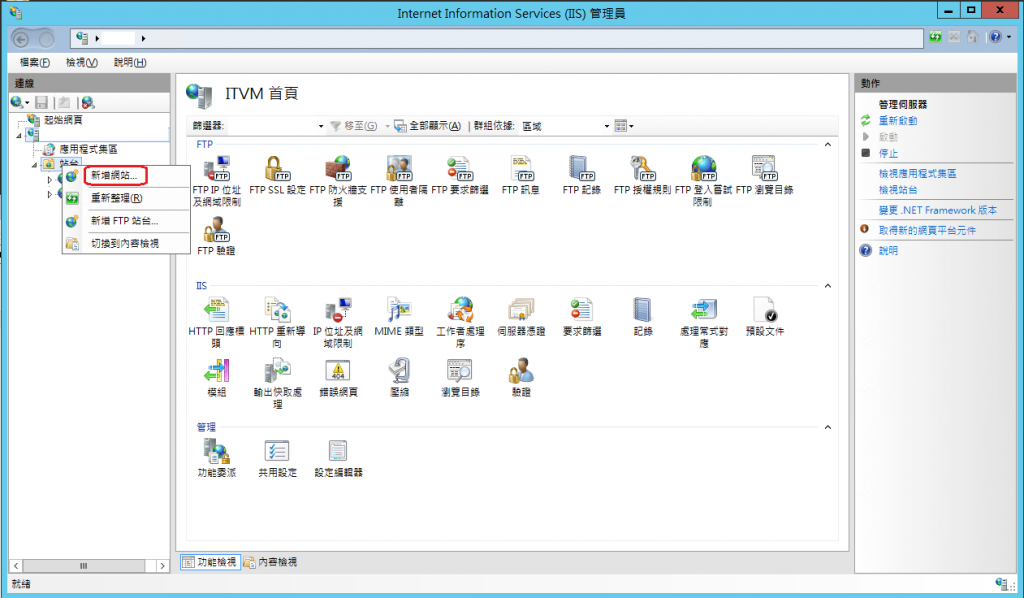1024x598 pixels.
Task: Open FTP 登入嘗試限制 icon
Action: [703, 181]
